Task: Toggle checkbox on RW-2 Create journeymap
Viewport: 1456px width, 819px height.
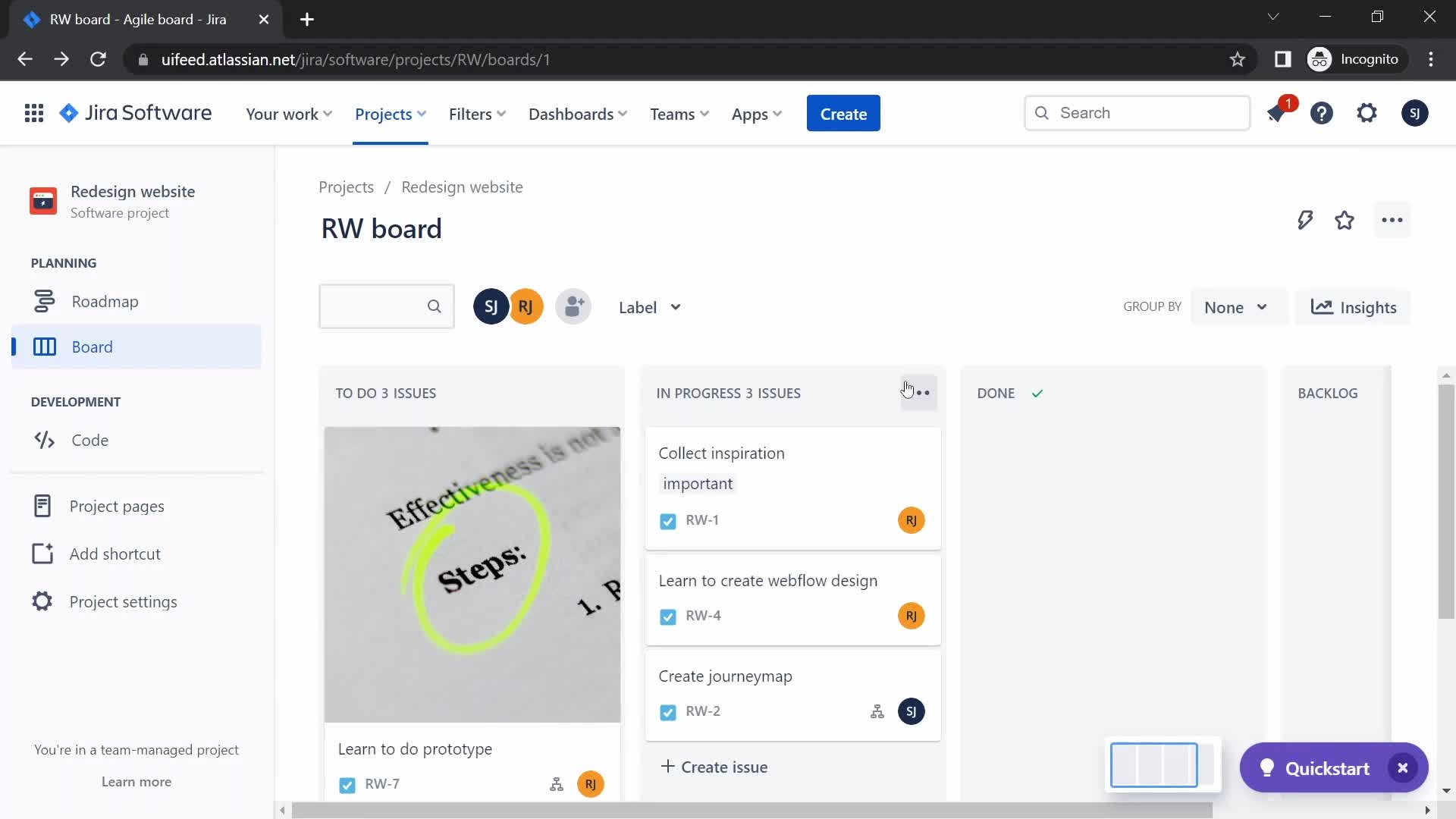Action: (668, 711)
